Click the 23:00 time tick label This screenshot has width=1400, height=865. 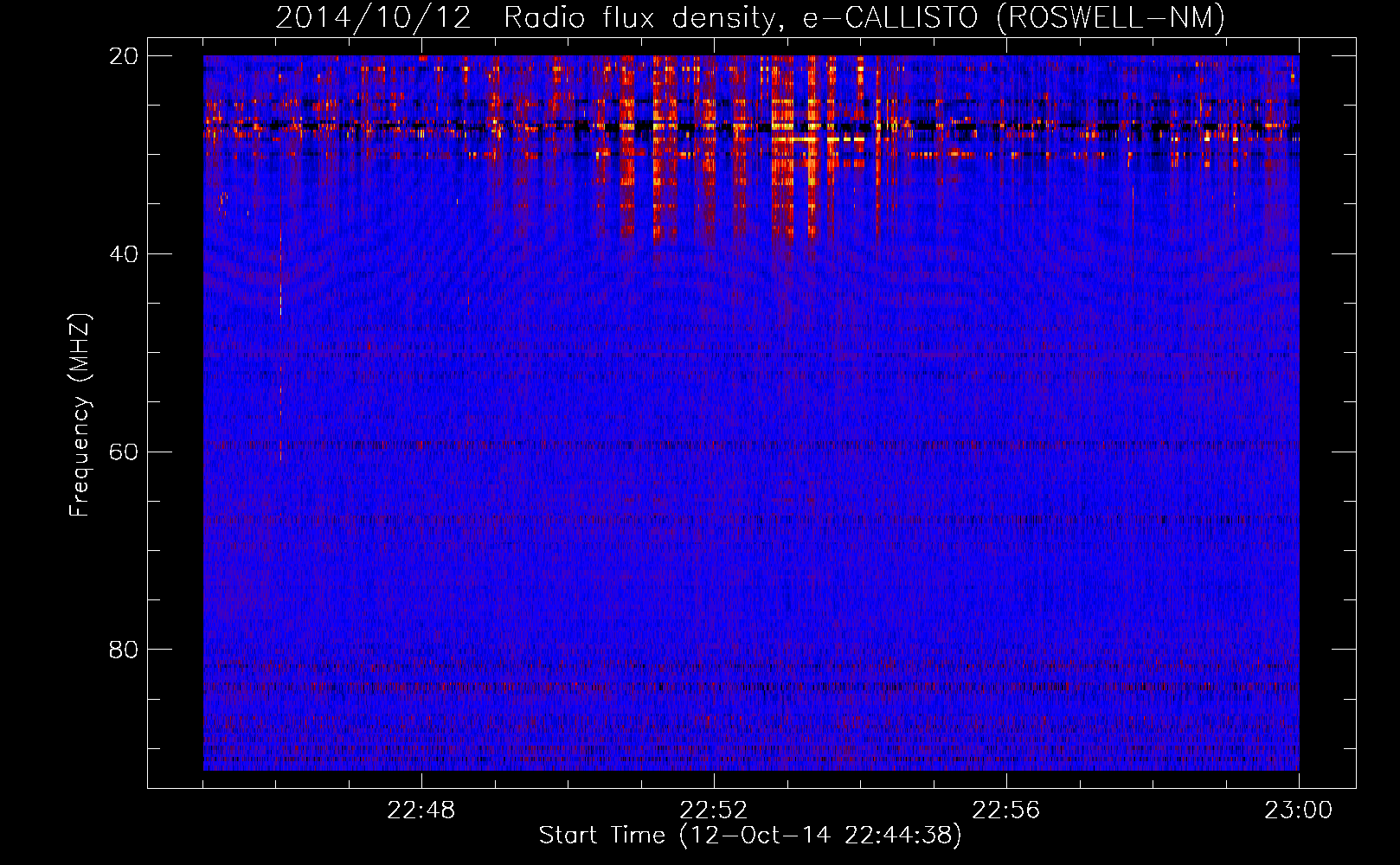(1299, 811)
